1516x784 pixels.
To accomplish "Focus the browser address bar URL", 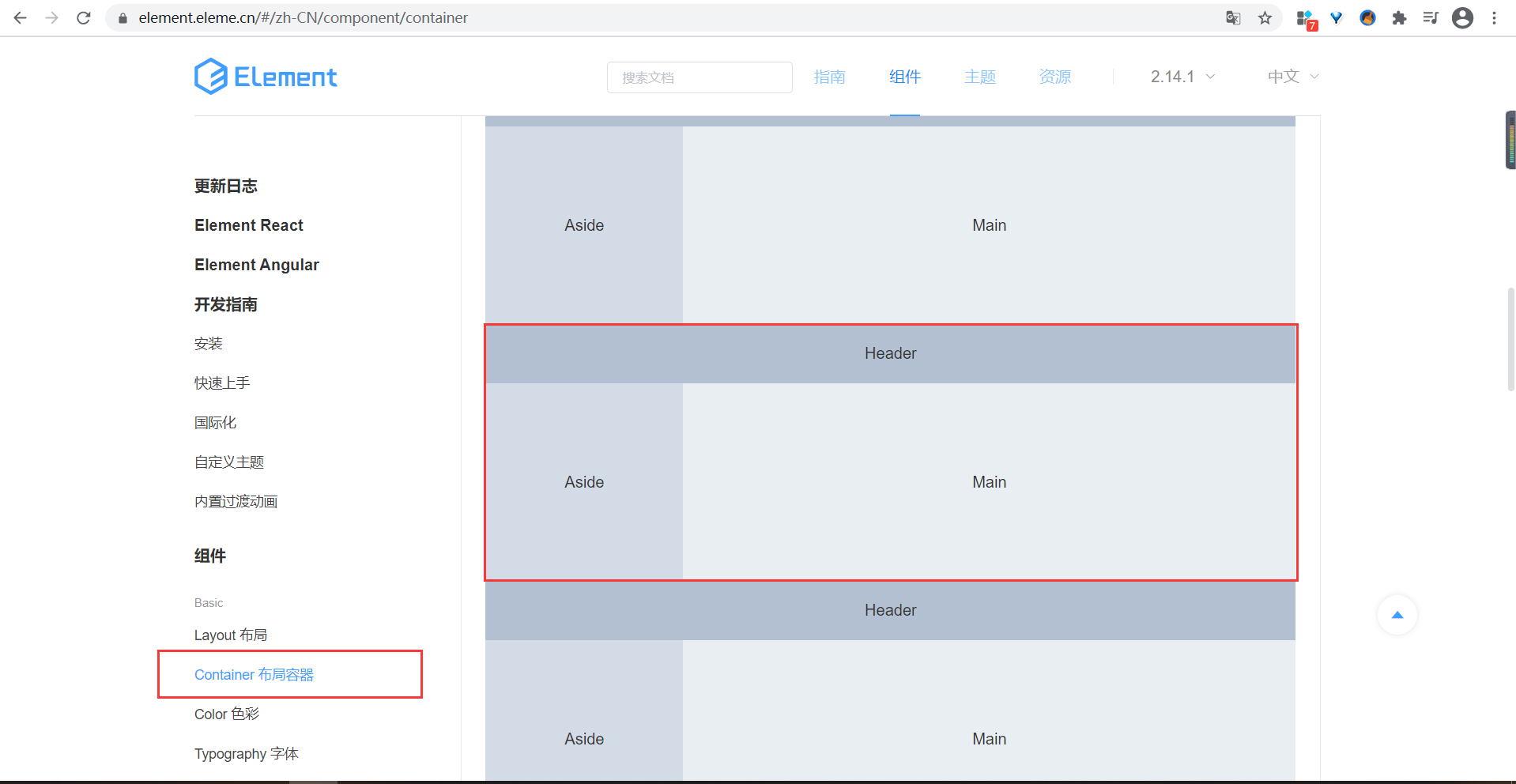I will click(x=303, y=17).
